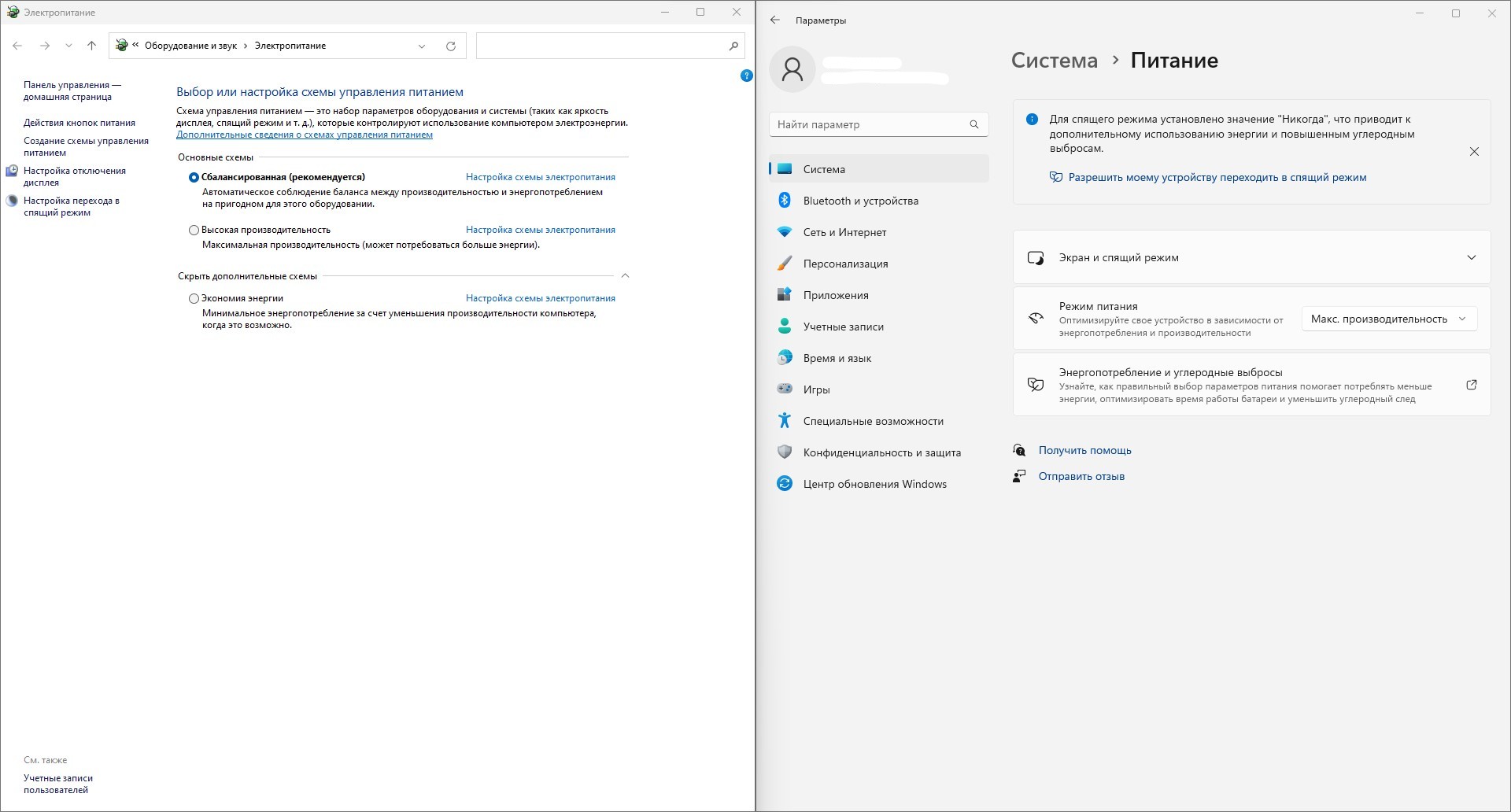Screen dimensions: 1511x812
Task: Click Оборудование и звук breadcrumb
Action: [x=190, y=46]
